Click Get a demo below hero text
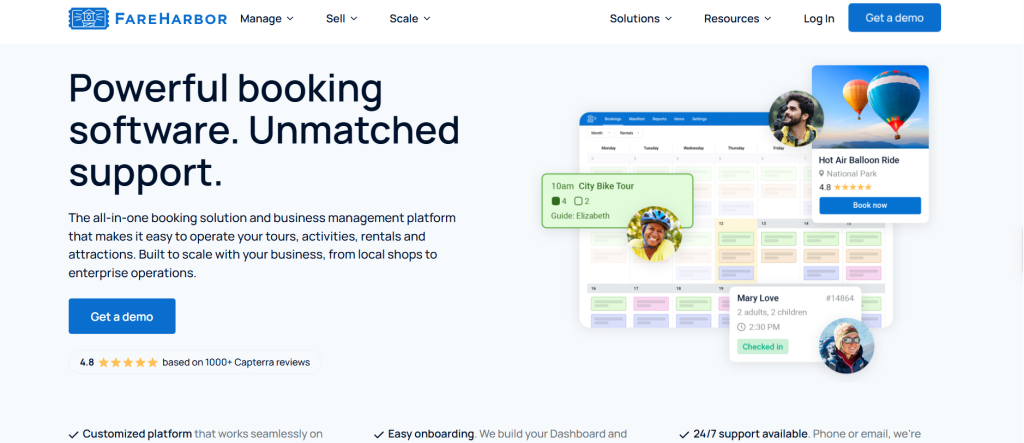Viewport: 1024px width, 443px height. 122,316
